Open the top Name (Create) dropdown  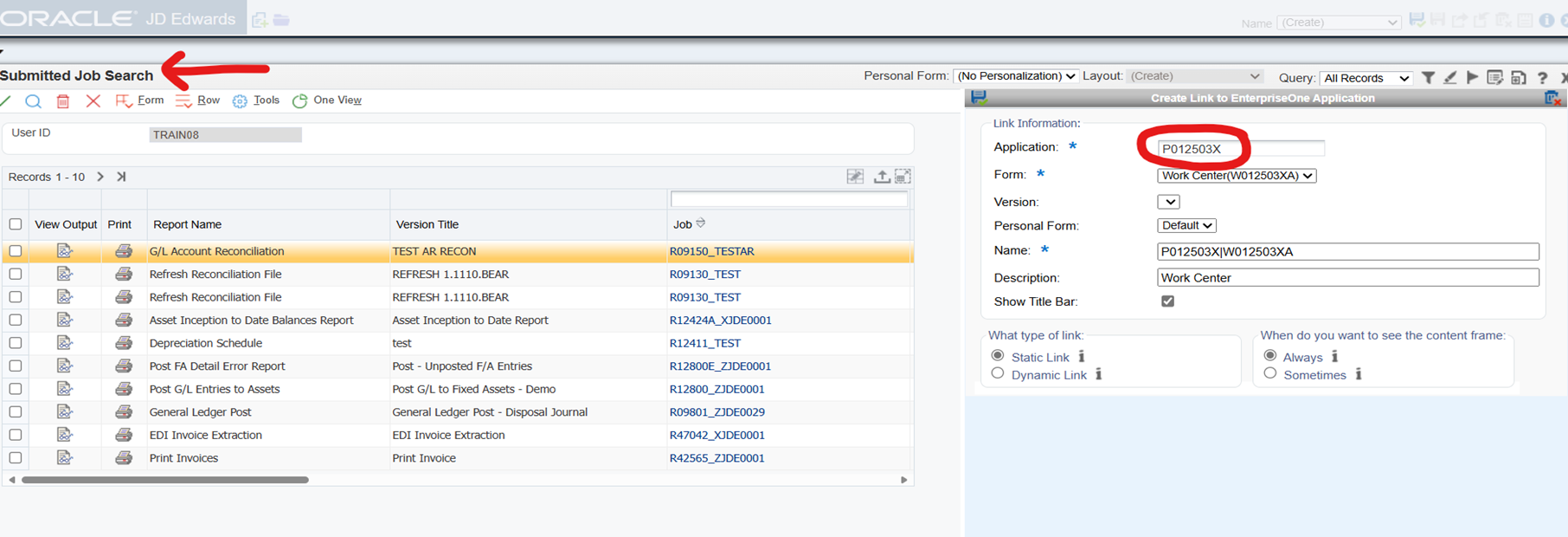click(1339, 23)
